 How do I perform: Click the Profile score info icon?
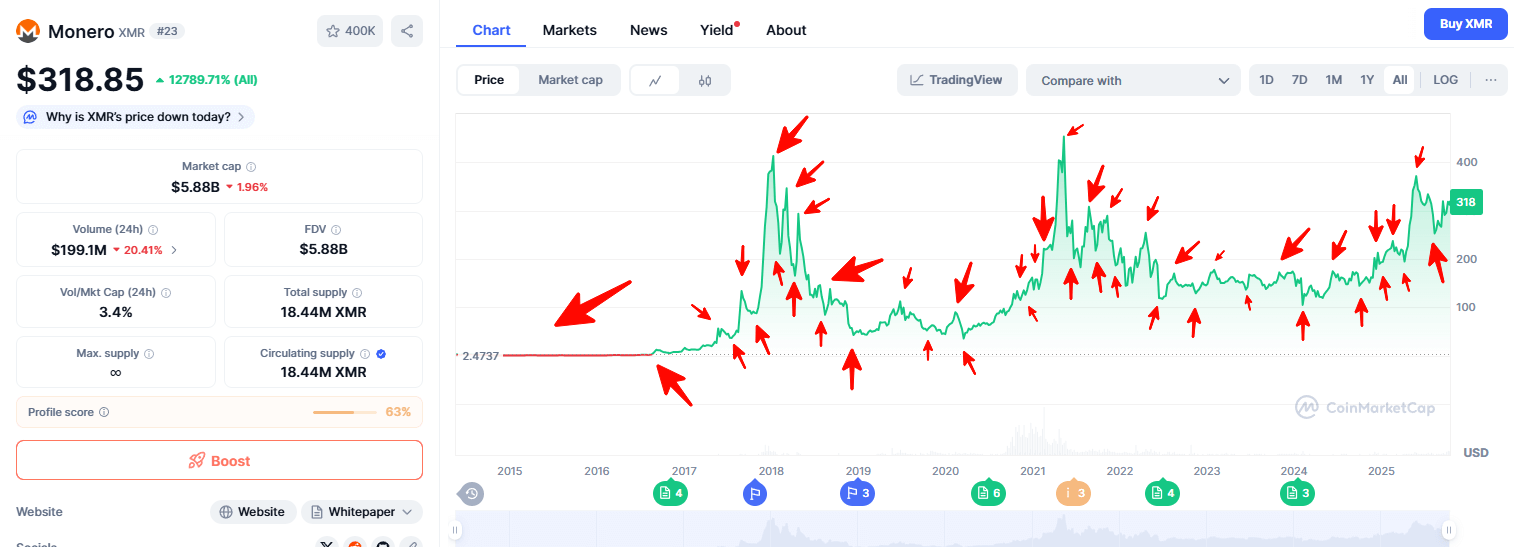coord(104,412)
